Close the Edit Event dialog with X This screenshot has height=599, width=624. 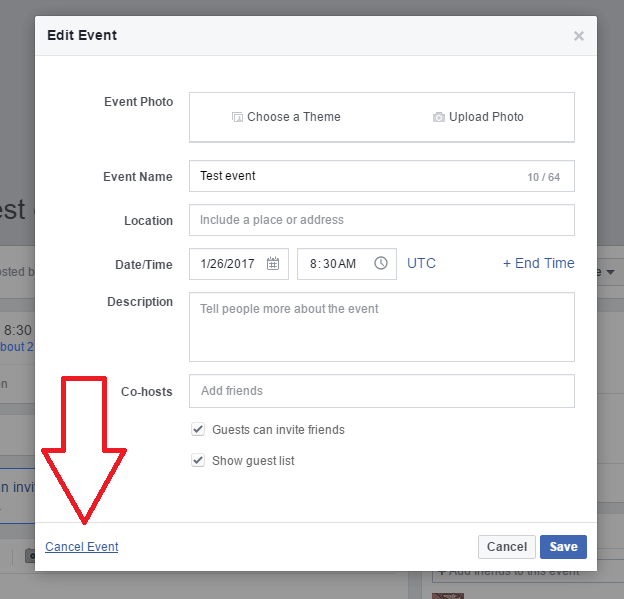578,36
